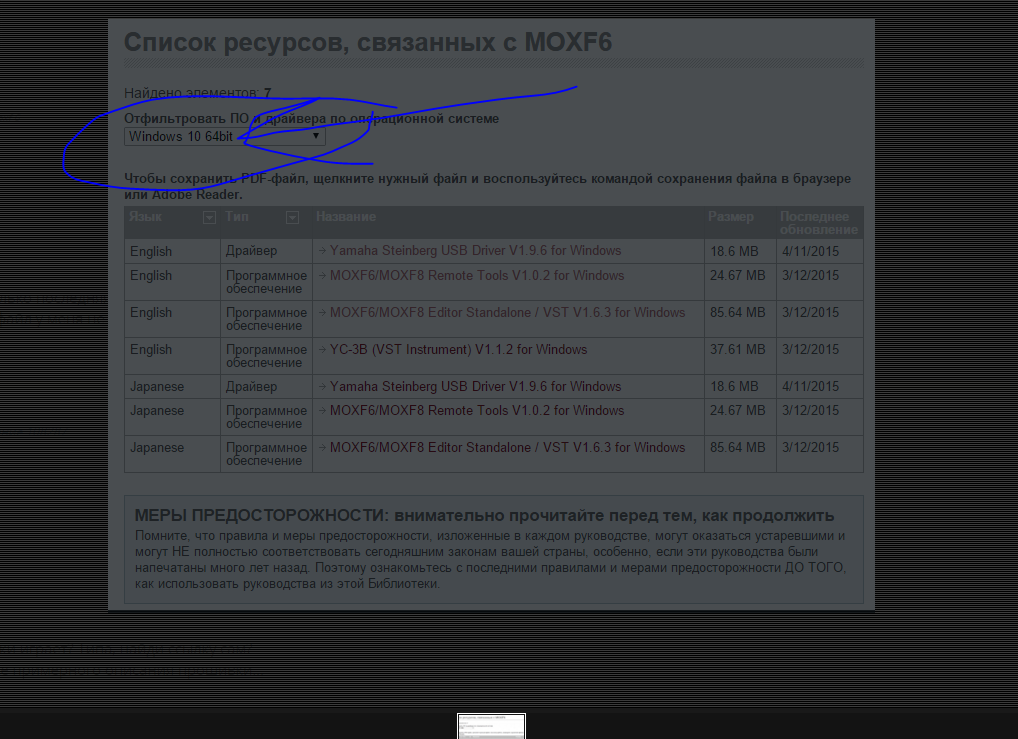Select the image thumbnail below the lightbox
This screenshot has width=1018, height=739.
[x=491, y=726]
